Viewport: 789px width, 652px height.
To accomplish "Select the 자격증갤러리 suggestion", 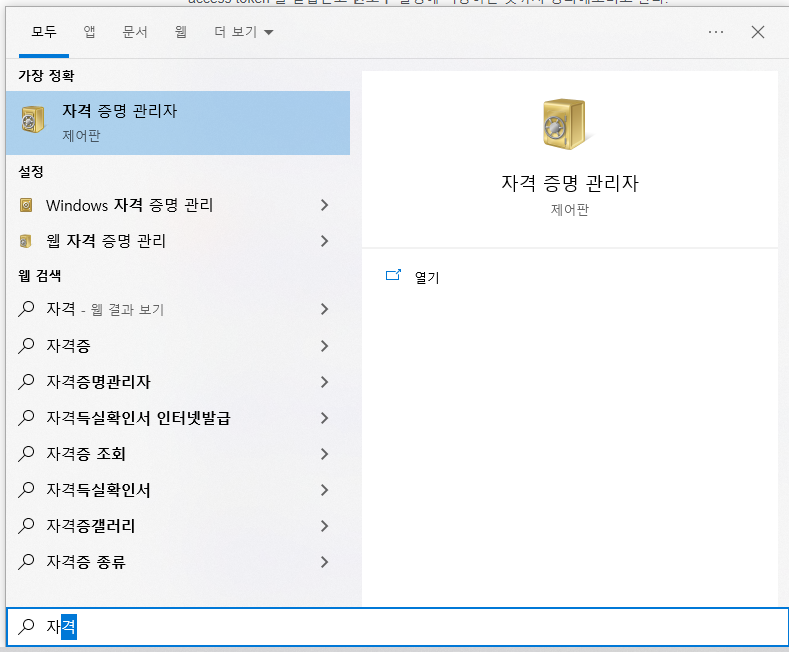I will coord(178,526).
